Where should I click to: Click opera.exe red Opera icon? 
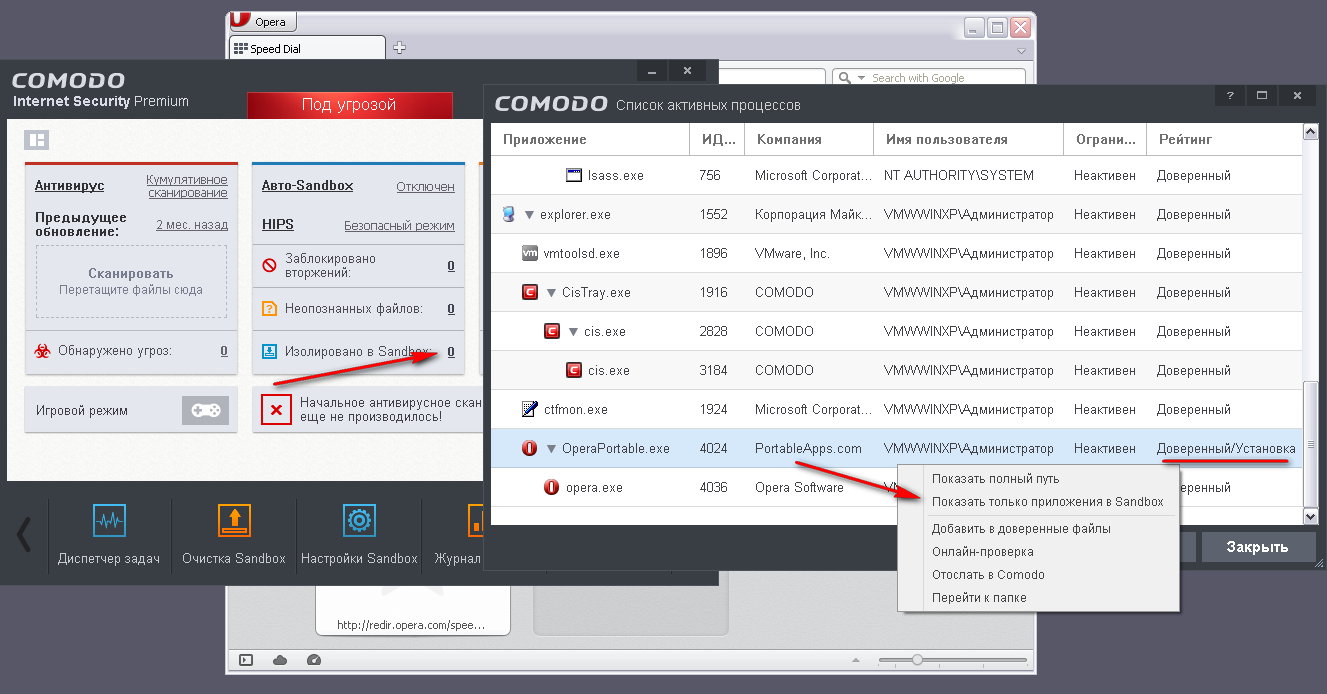(552, 487)
